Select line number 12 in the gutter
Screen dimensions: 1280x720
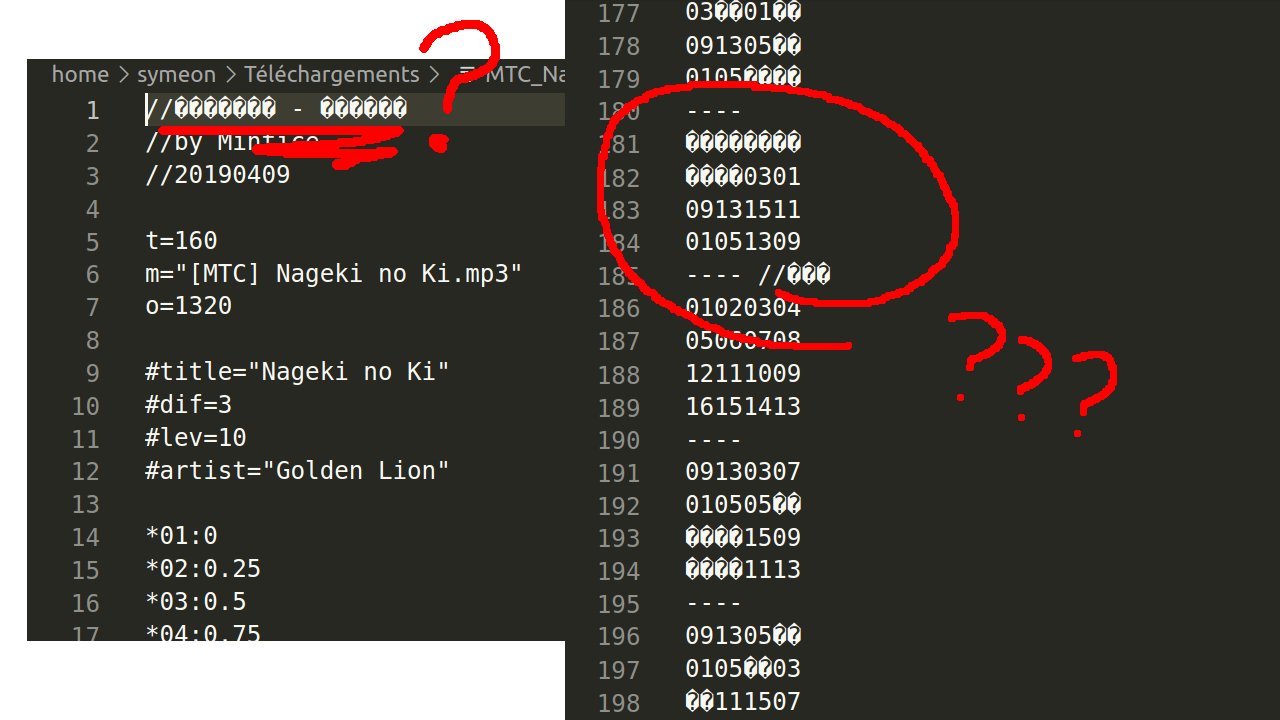86,471
